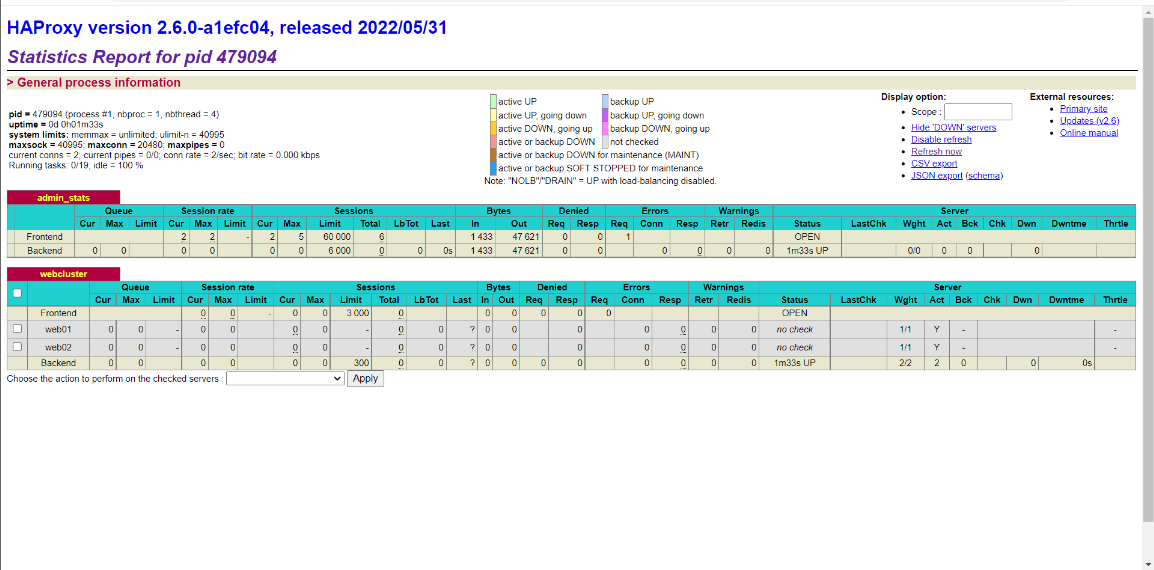Open the Primary site link

click(1083, 108)
